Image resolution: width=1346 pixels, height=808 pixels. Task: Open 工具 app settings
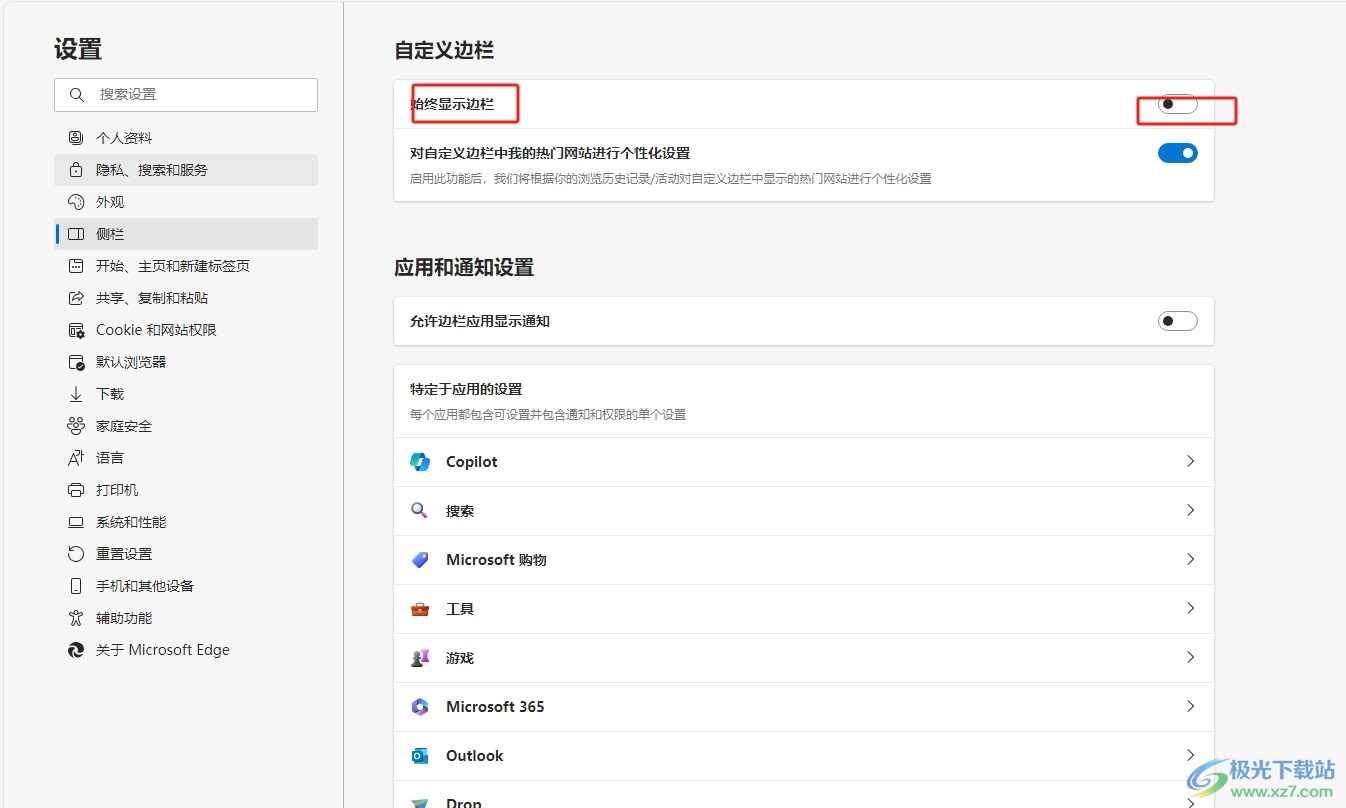[x=804, y=609]
